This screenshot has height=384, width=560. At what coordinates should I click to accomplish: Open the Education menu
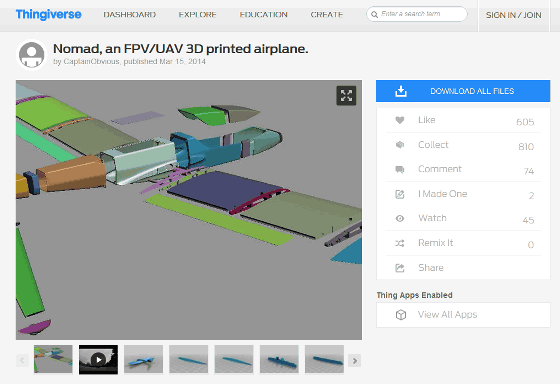coord(264,15)
